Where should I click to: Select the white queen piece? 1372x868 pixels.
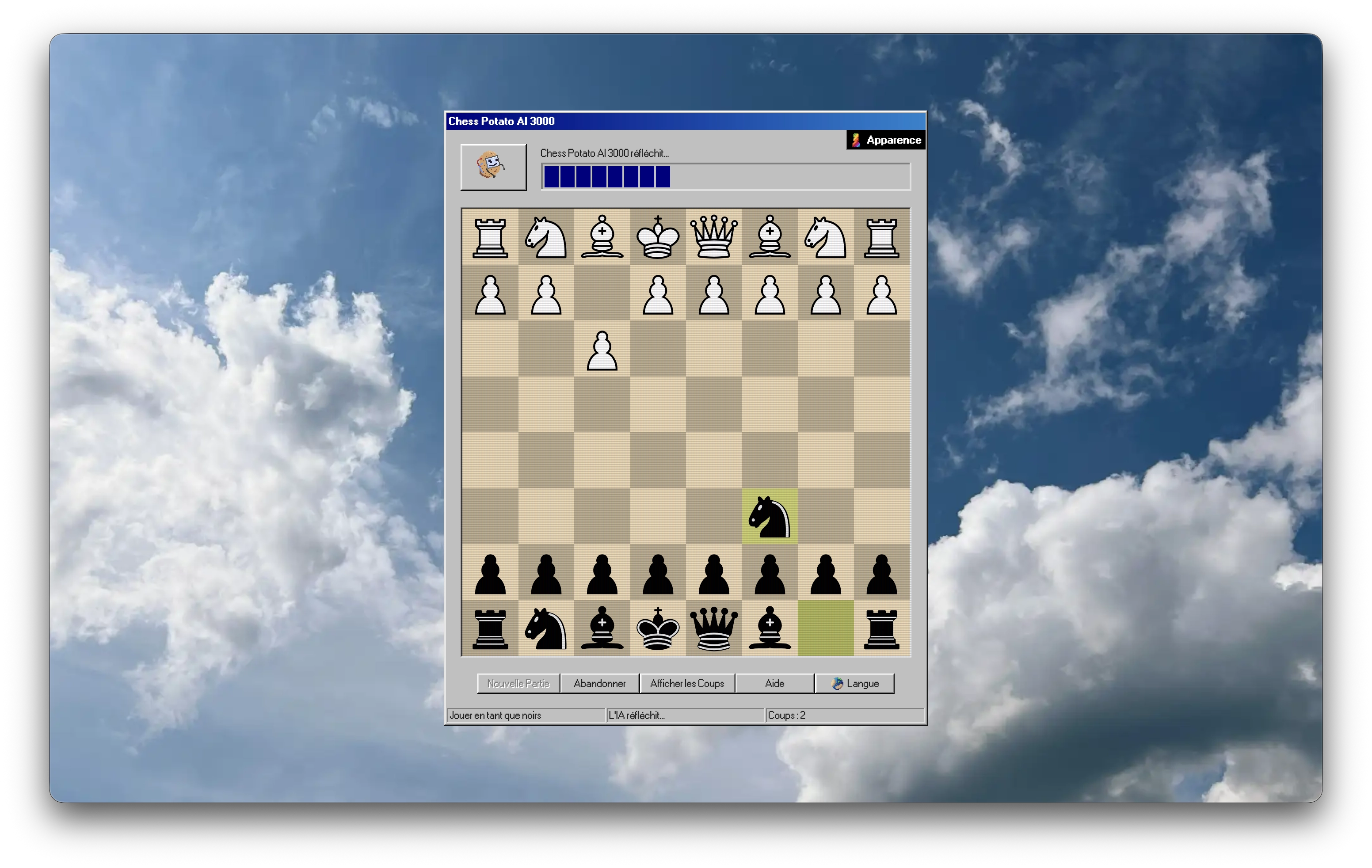(x=713, y=237)
